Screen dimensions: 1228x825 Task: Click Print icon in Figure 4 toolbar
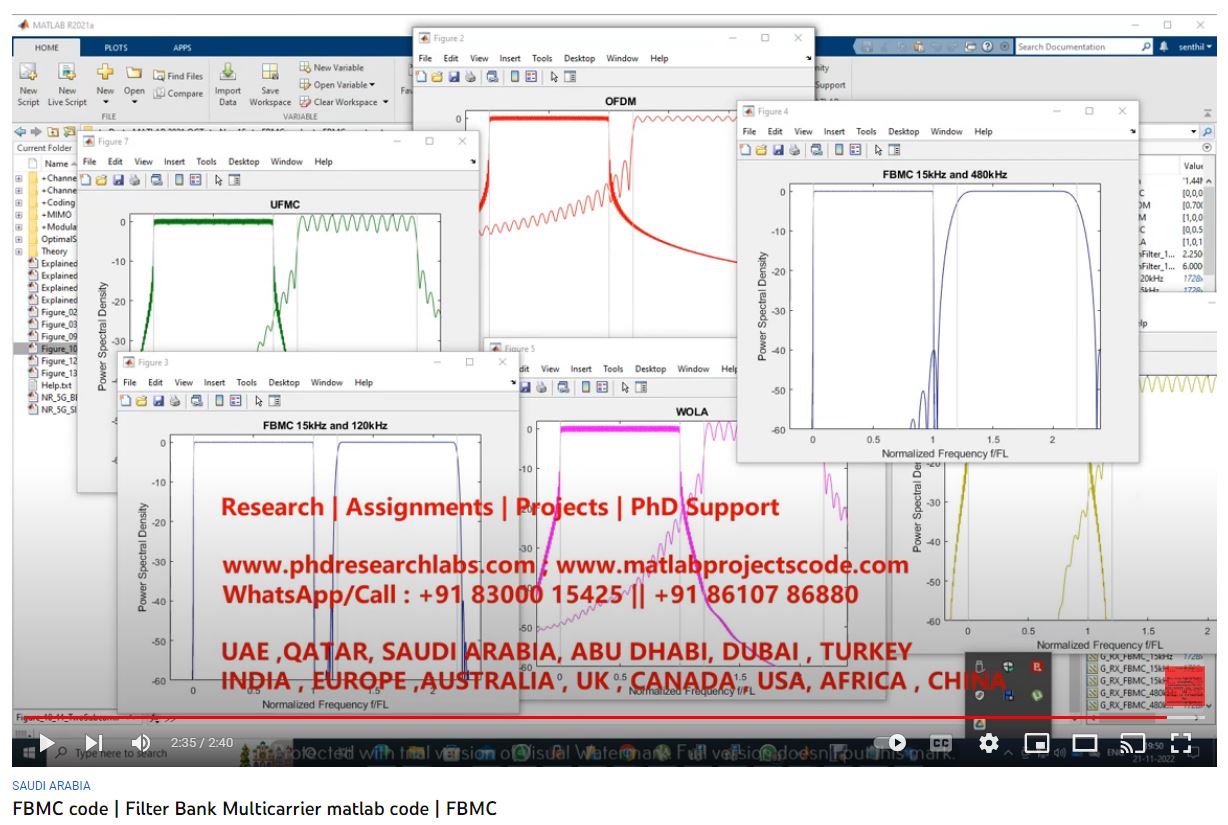point(796,150)
